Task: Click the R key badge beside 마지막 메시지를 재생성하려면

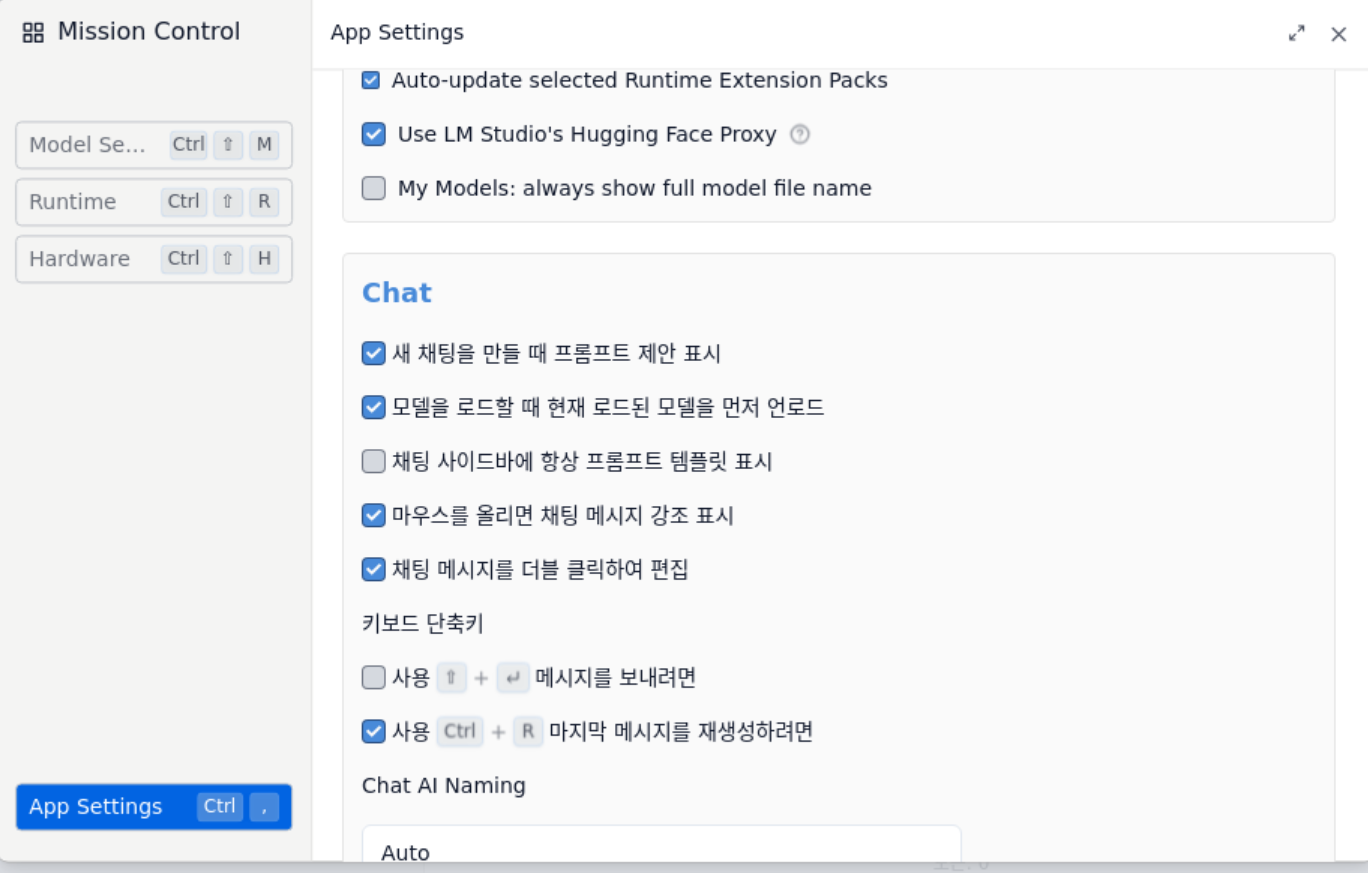Action: point(528,731)
